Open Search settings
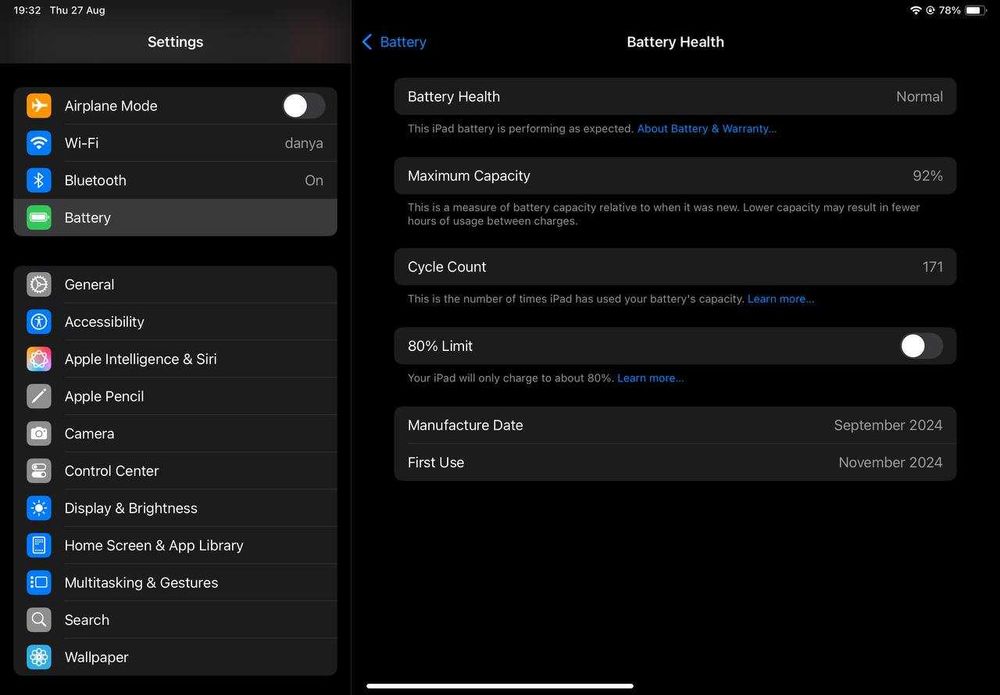This screenshot has width=1000, height=695. pyautogui.click(x=175, y=620)
